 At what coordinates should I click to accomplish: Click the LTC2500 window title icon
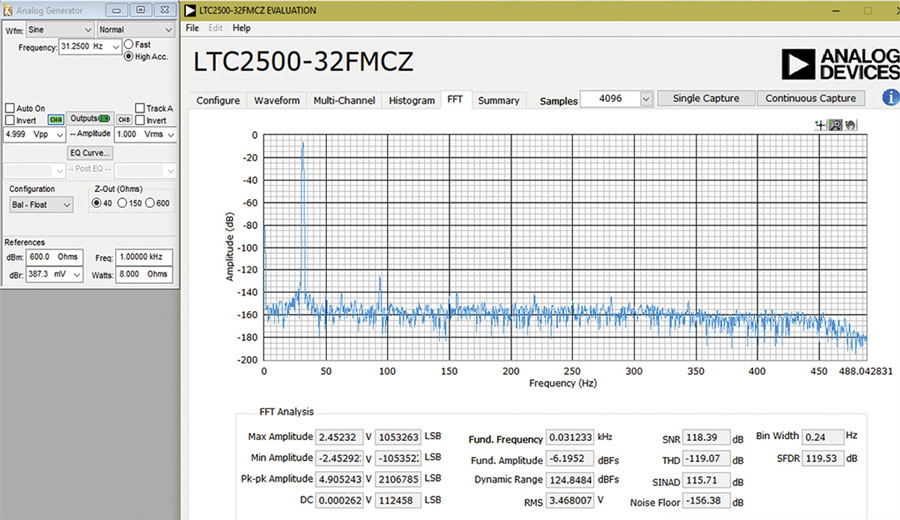pos(190,10)
